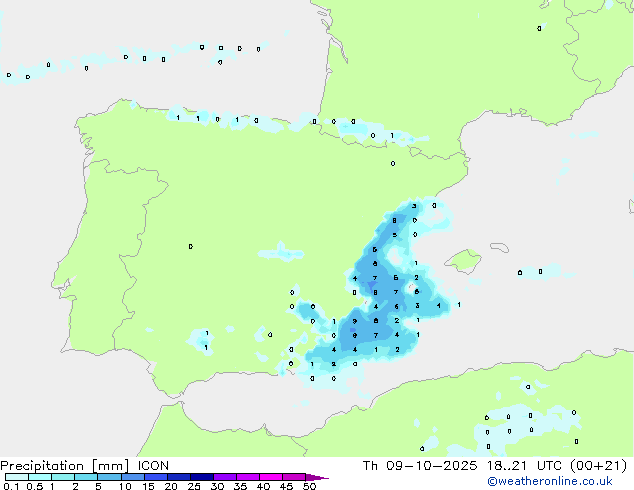Click the '(00+21)' forecast offset text
This screenshot has width=634, height=490.
[598, 466]
